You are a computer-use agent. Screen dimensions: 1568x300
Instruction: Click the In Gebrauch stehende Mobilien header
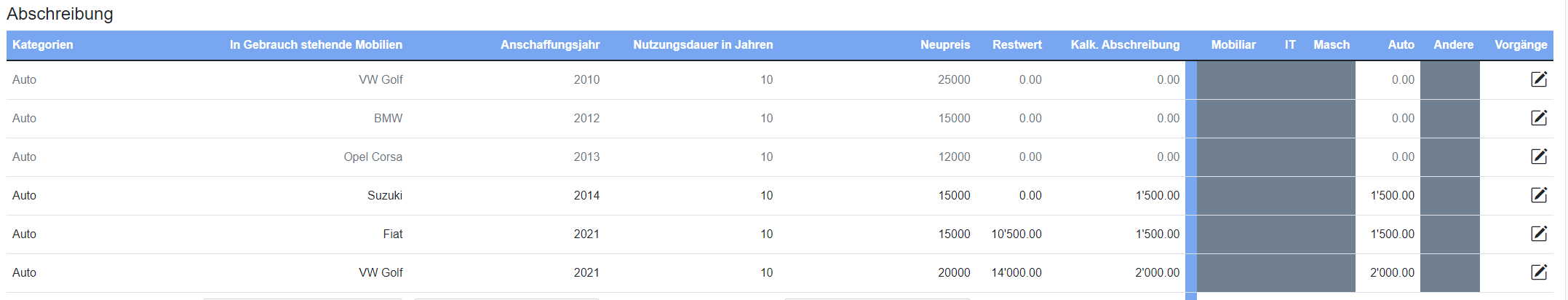[316, 44]
